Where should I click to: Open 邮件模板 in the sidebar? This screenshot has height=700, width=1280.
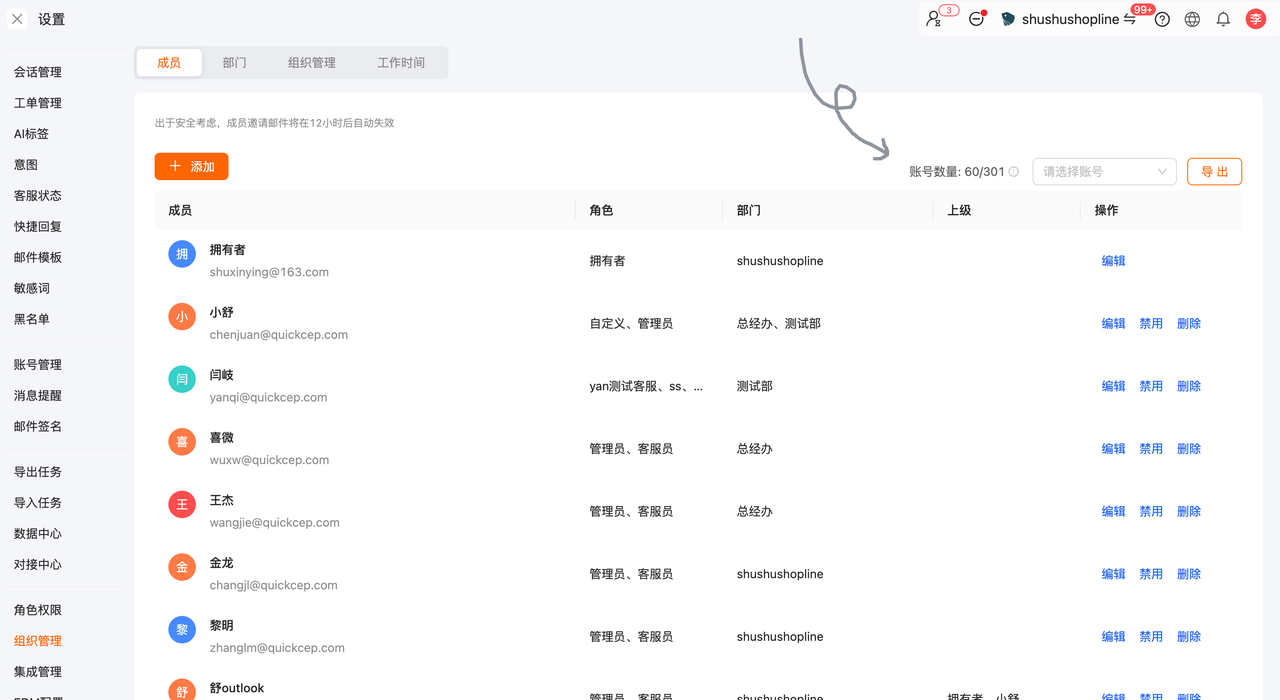coord(38,258)
